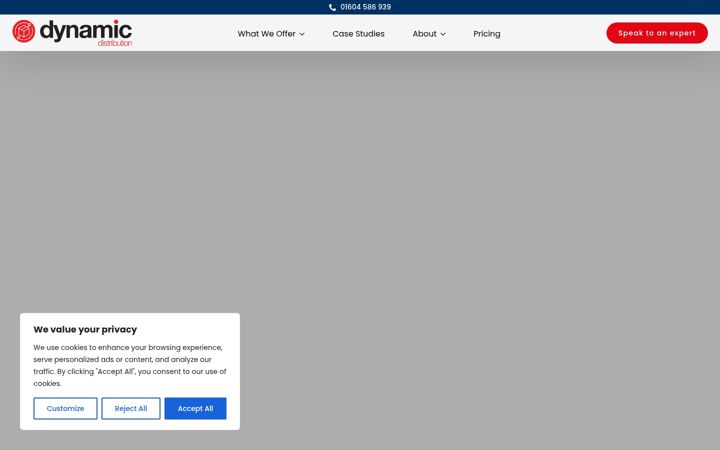Click Customize in the cookie banner

pos(65,408)
